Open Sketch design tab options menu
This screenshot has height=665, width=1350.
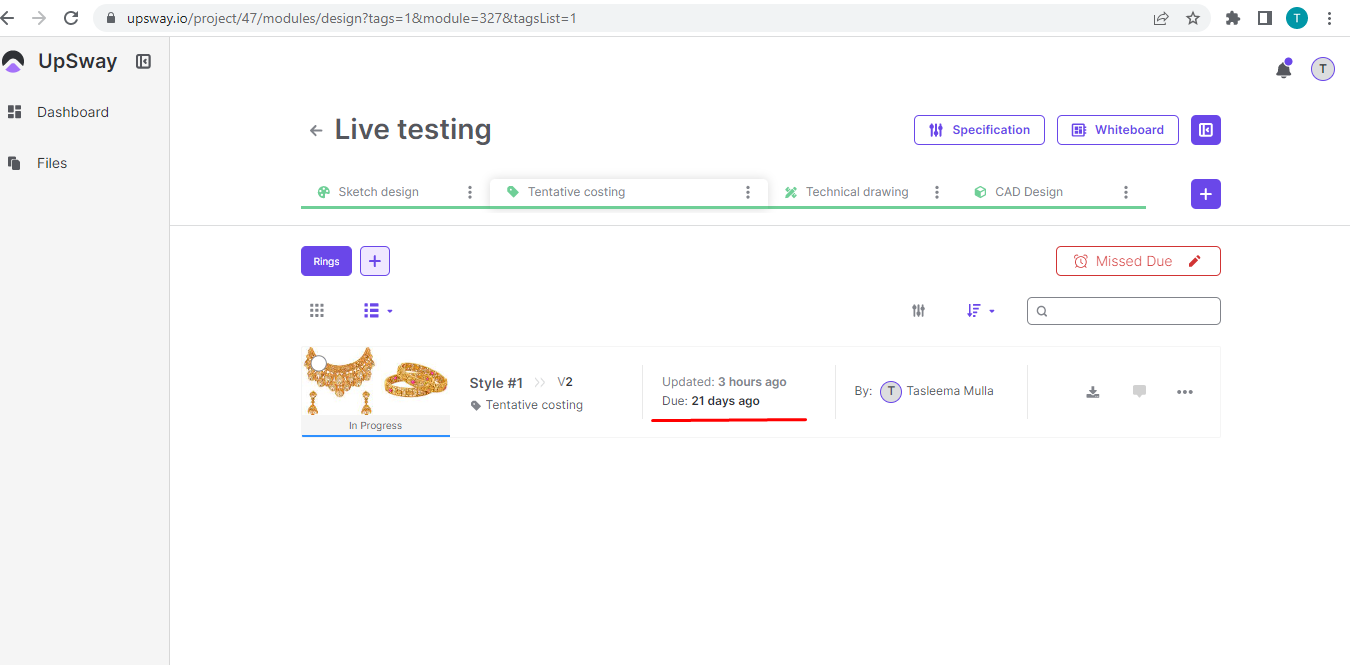[x=470, y=192]
